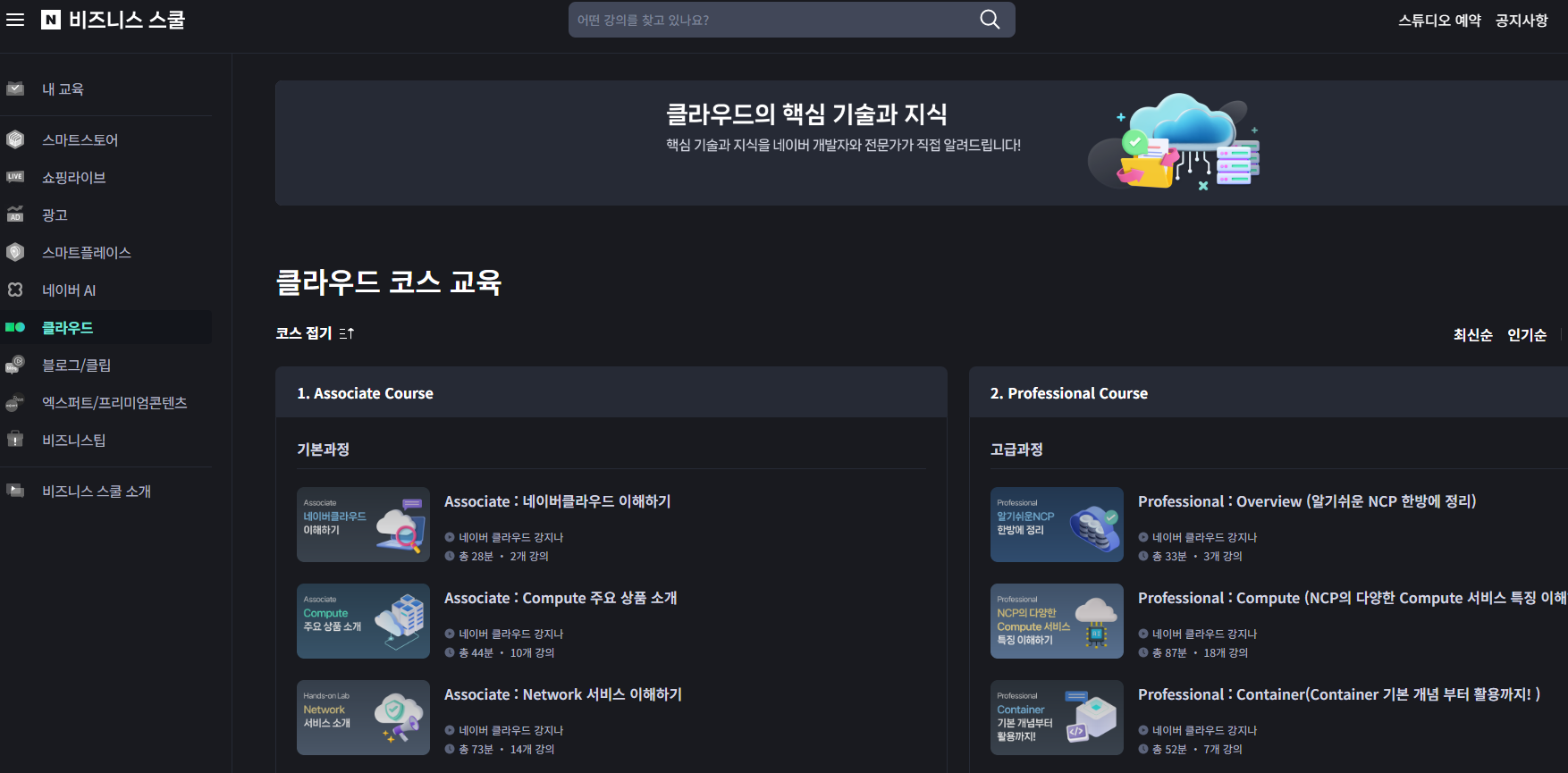This screenshot has width=1568, height=773.
Task: Focus the course search input field
Action: coord(773,20)
